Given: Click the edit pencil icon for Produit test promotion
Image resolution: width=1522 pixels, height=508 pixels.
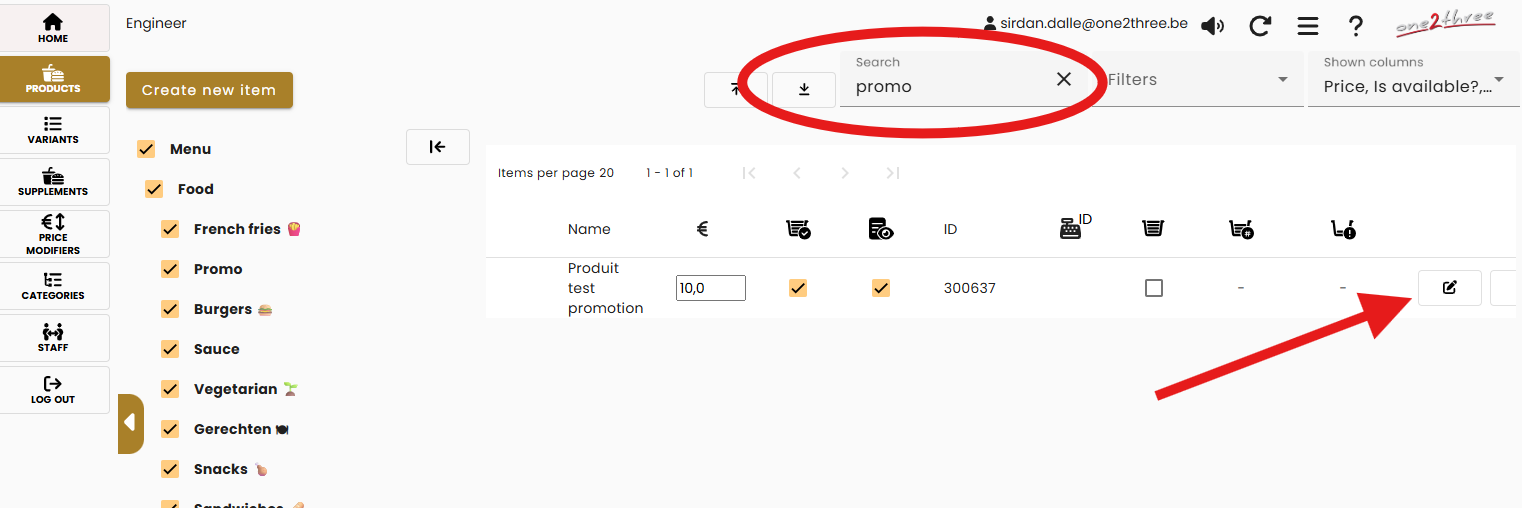Looking at the screenshot, I should coord(1449,288).
